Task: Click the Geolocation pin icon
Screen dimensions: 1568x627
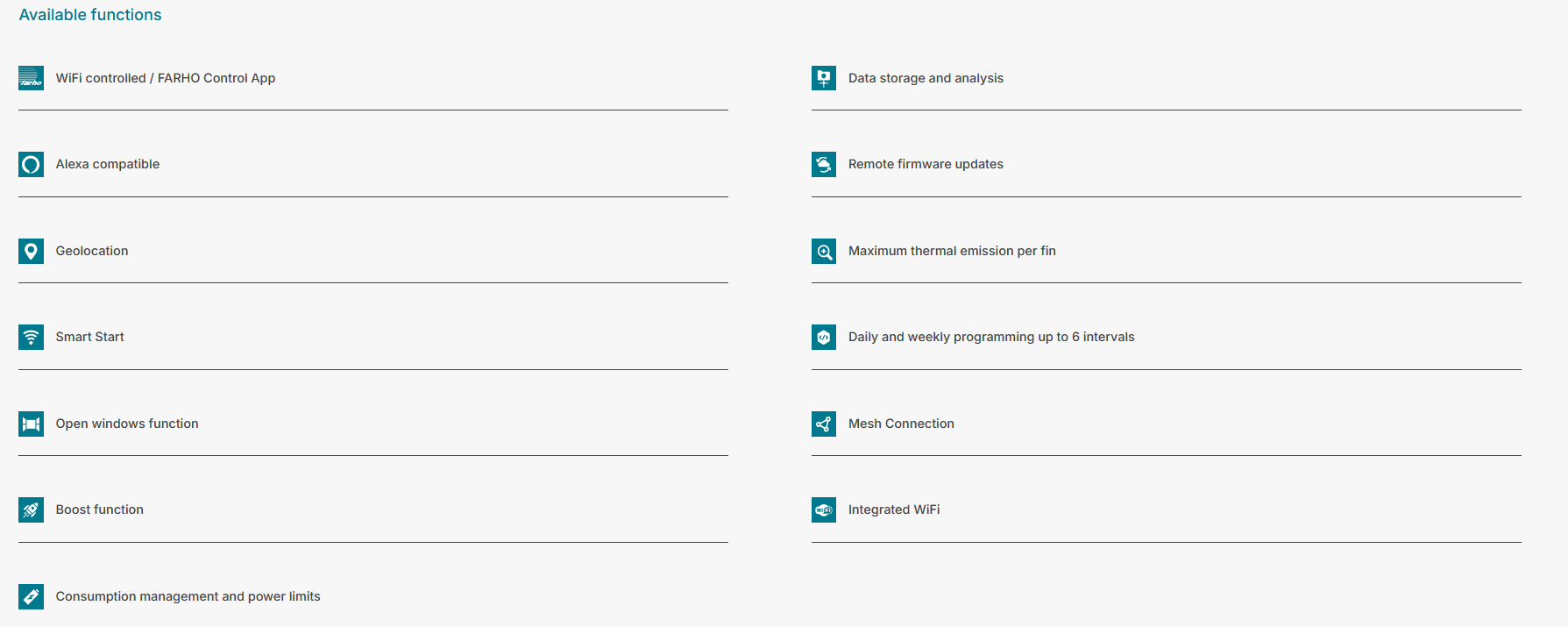Action: [x=31, y=251]
